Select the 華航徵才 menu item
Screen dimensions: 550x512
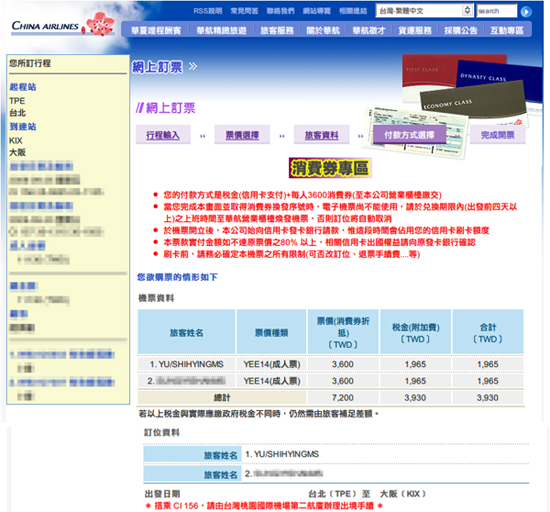pyautogui.click(x=369, y=31)
